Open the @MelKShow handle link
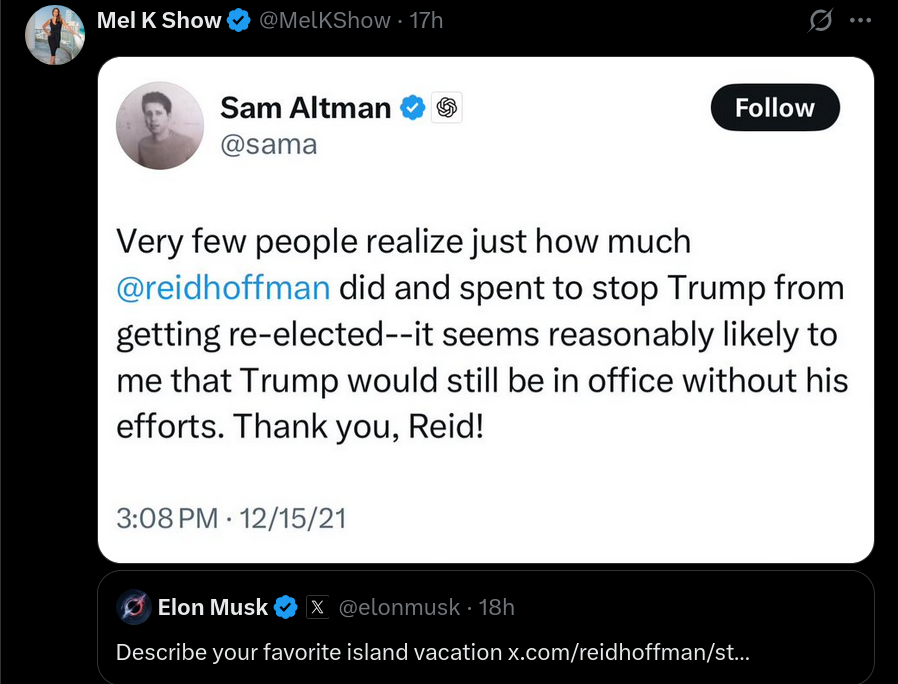Image resolution: width=898 pixels, height=684 pixels. pos(325,21)
